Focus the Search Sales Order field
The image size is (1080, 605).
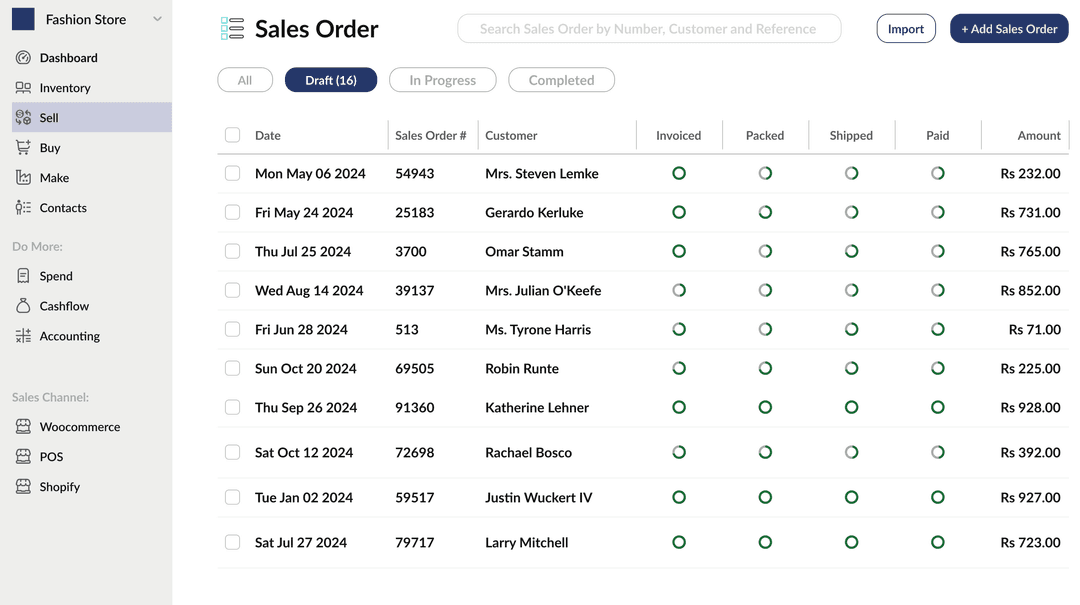click(648, 29)
